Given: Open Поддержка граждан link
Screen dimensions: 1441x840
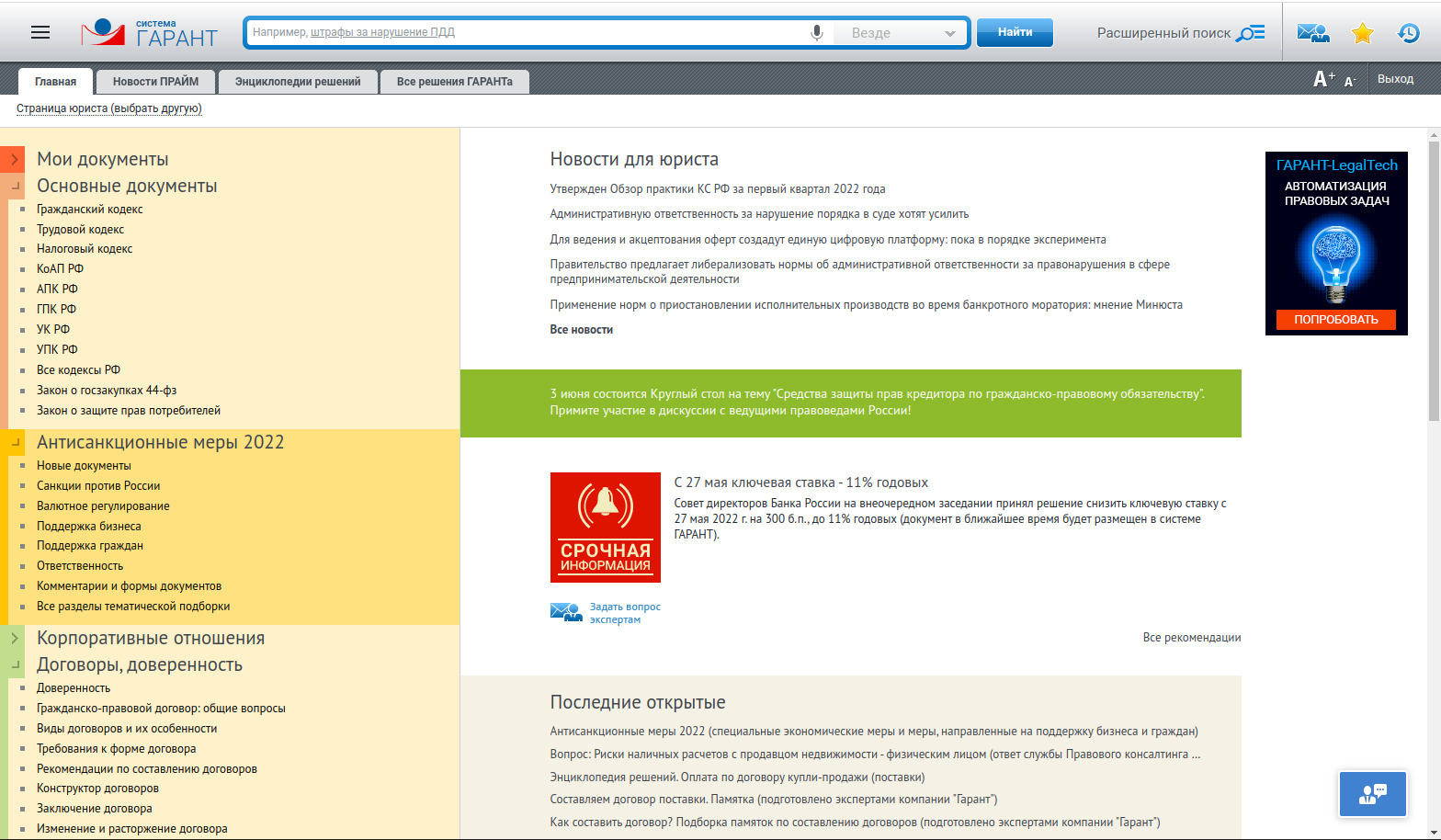Looking at the screenshot, I should coord(90,546).
